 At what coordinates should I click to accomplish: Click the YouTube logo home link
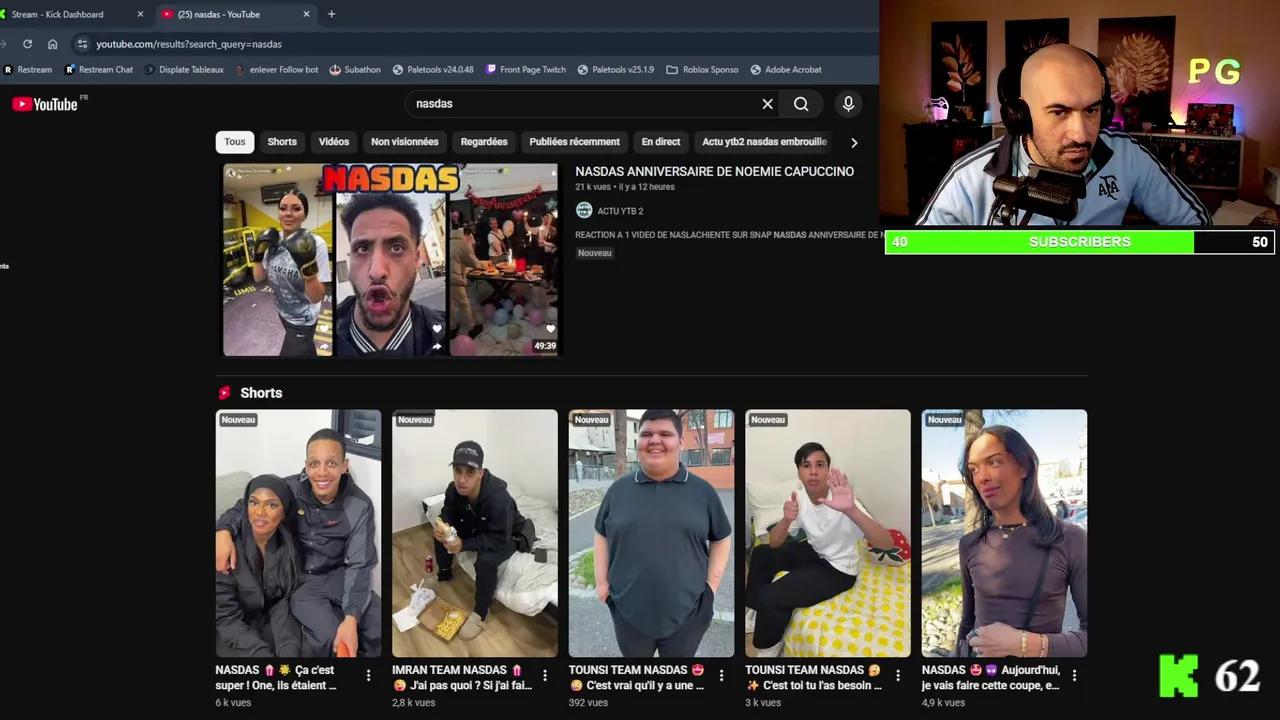(45, 104)
